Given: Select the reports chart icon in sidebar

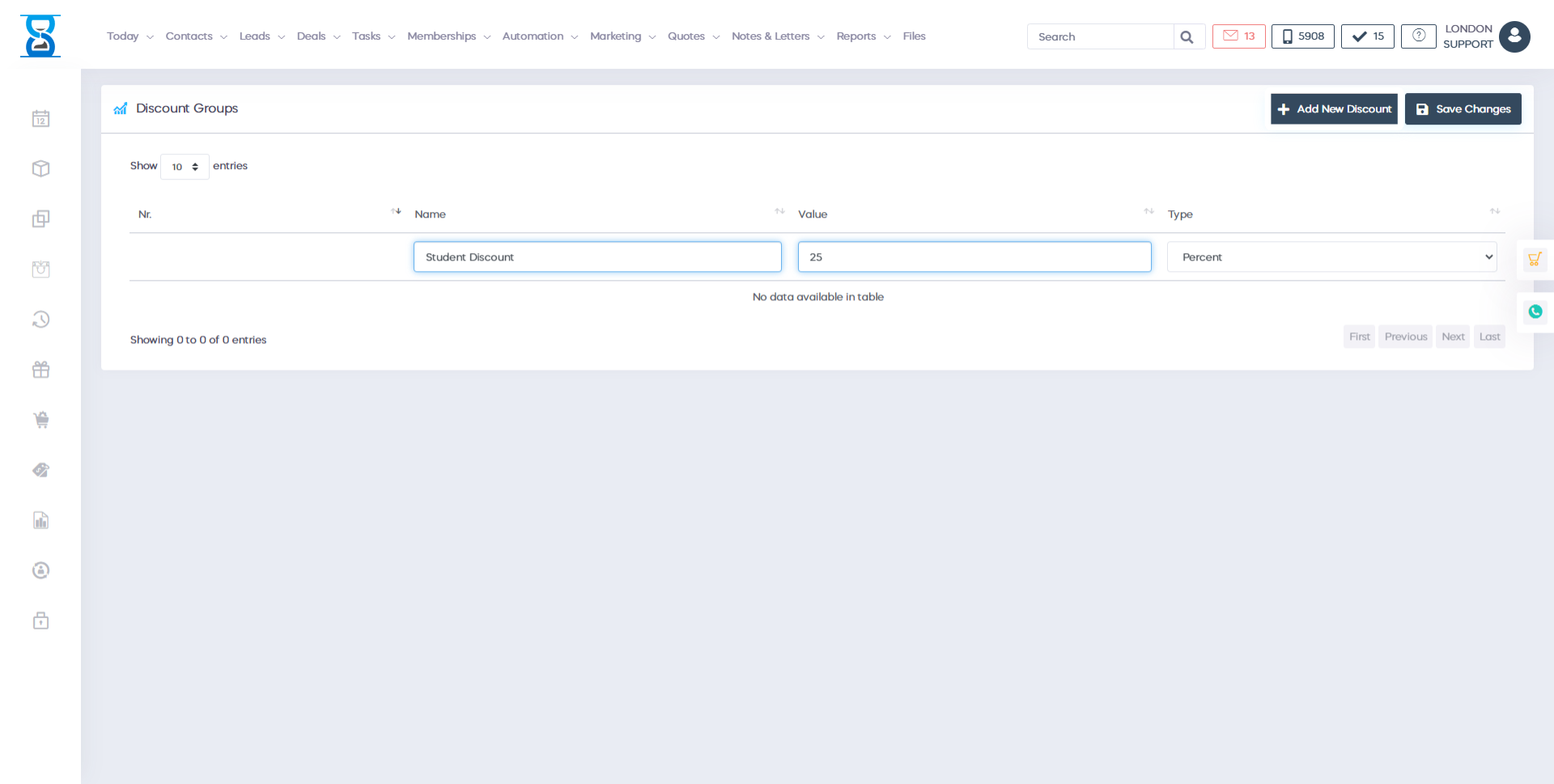Looking at the screenshot, I should [40, 520].
